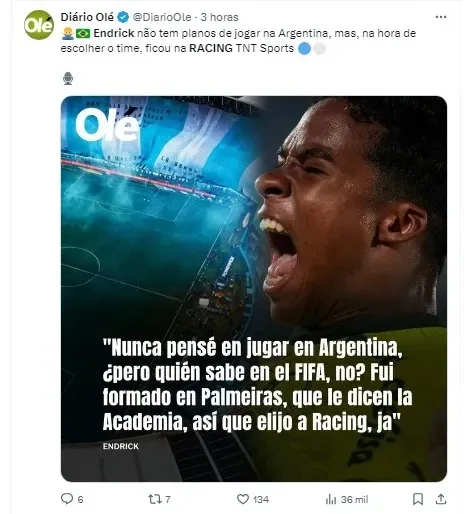The height and width of the screenshot is (514, 467).
Task: Click the Olé logo in image
Action: coord(107,125)
